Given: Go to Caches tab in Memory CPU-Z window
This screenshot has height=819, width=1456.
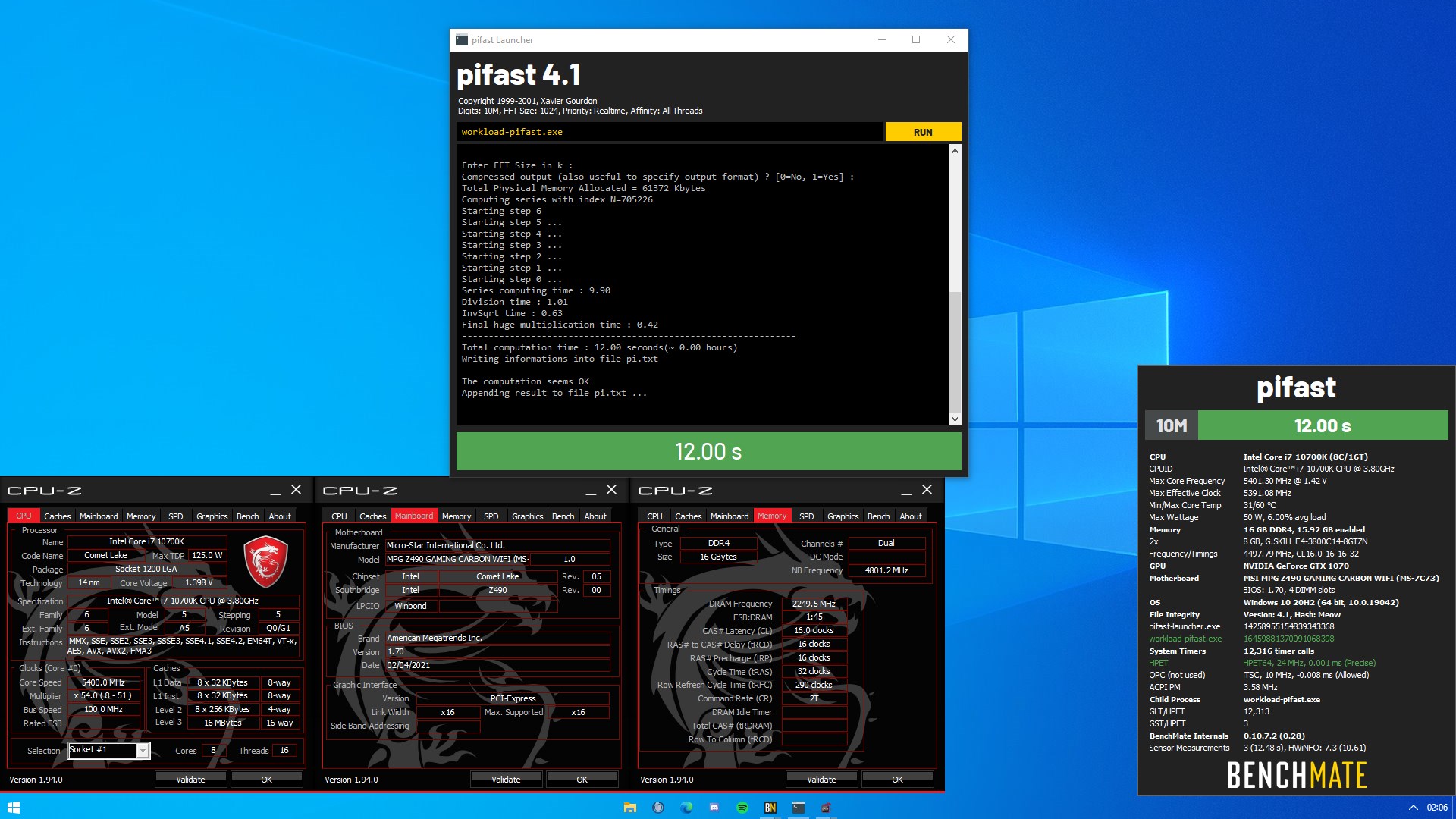Looking at the screenshot, I should [688, 516].
